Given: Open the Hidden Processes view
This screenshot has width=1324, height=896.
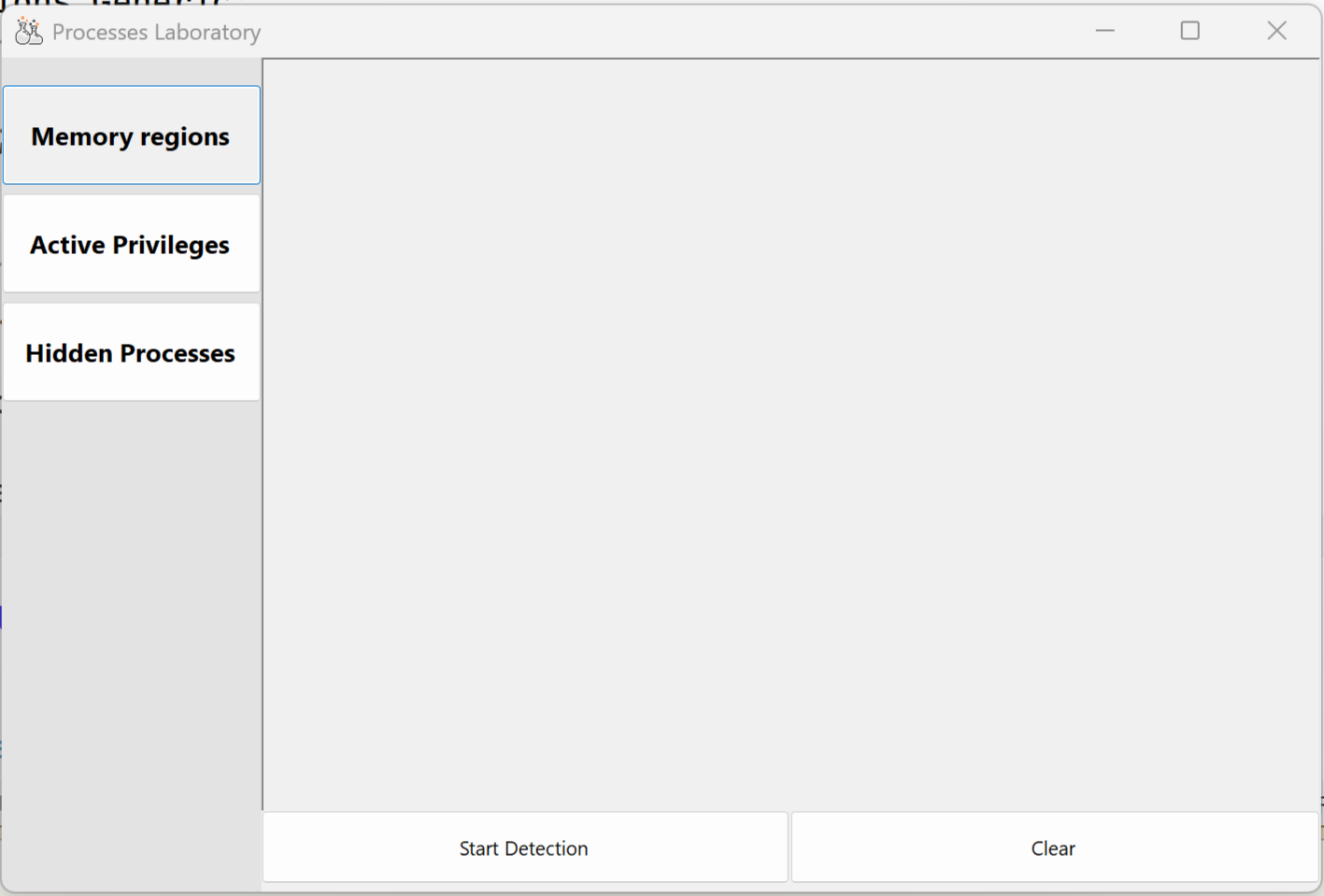Looking at the screenshot, I should (x=131, y=352).
